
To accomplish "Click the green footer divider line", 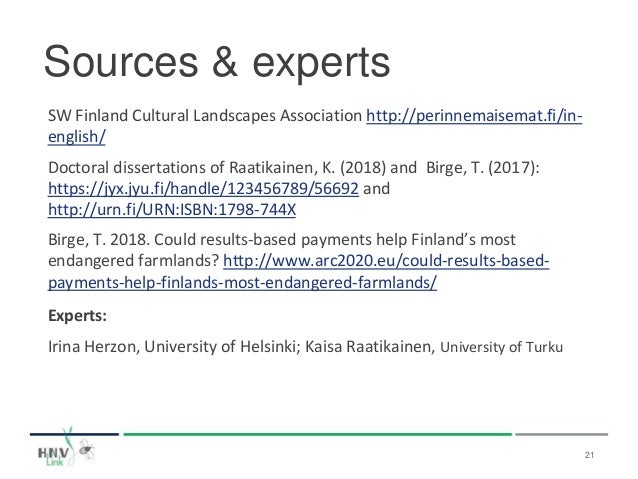I will coord(320,435).
